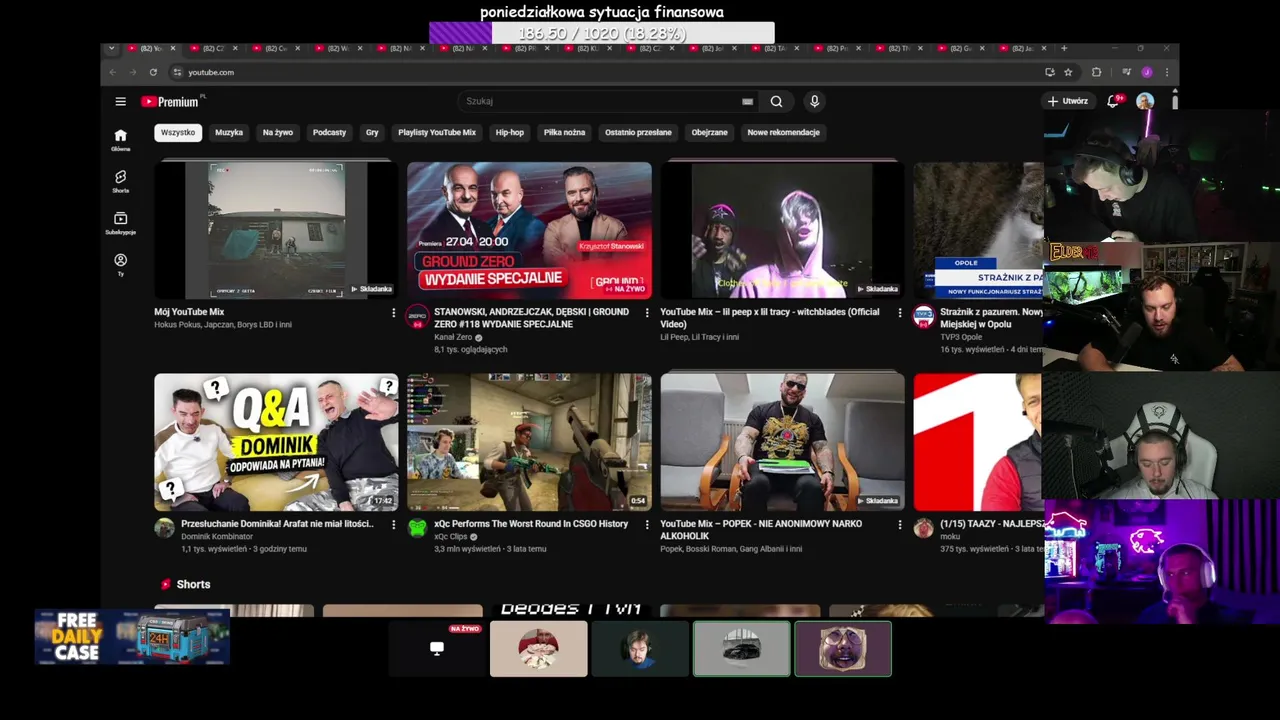Click the search magnifier button

[x=776, y=101]
